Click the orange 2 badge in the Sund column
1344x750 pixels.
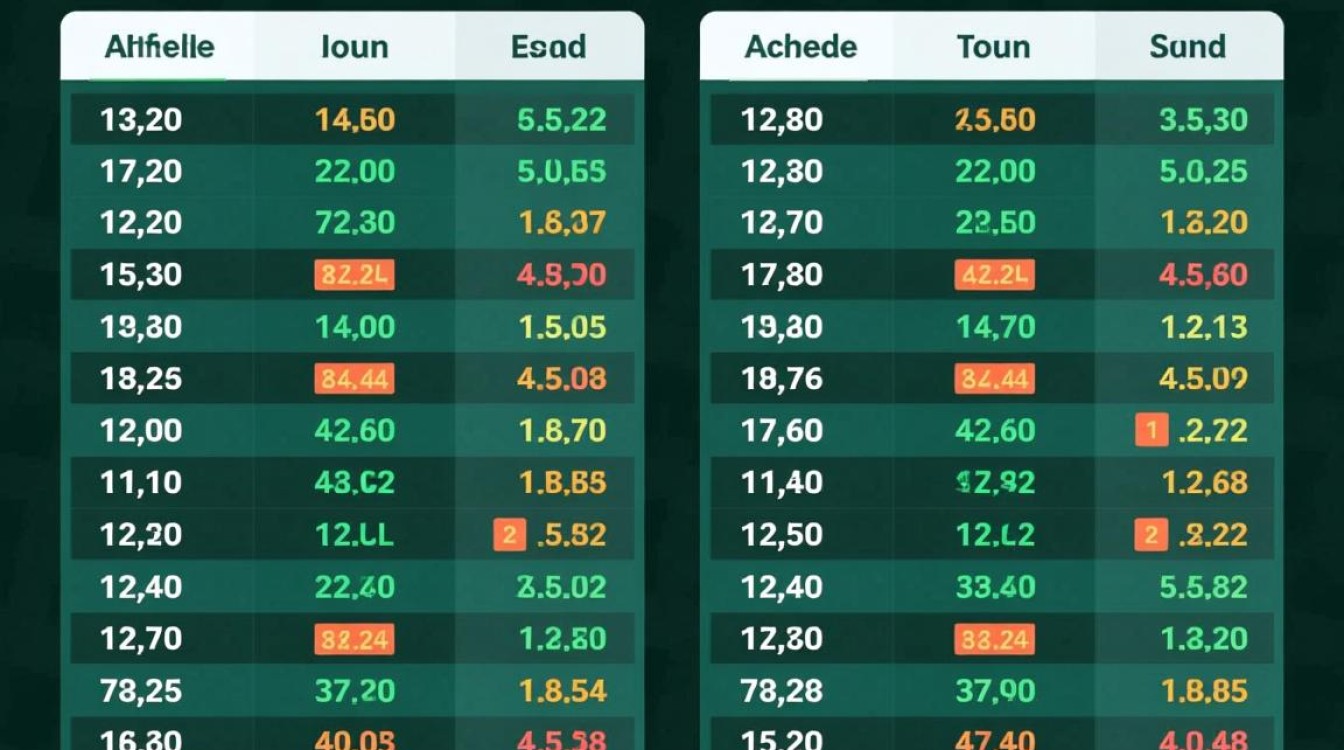point(1151,535)
